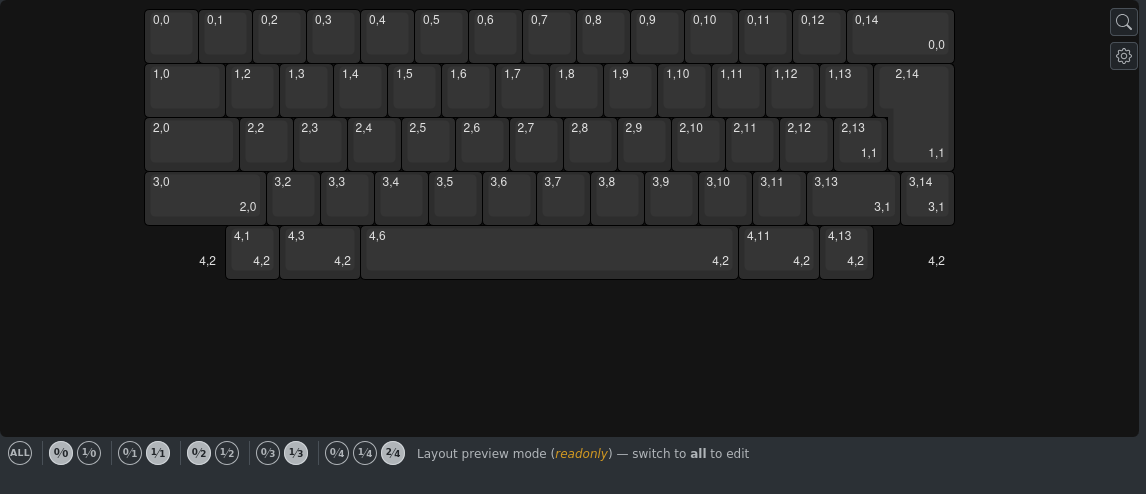The image size is (1146, 494).
Task: Click the right shift key labeled 3,13
Action: click(x=853, y=198)
